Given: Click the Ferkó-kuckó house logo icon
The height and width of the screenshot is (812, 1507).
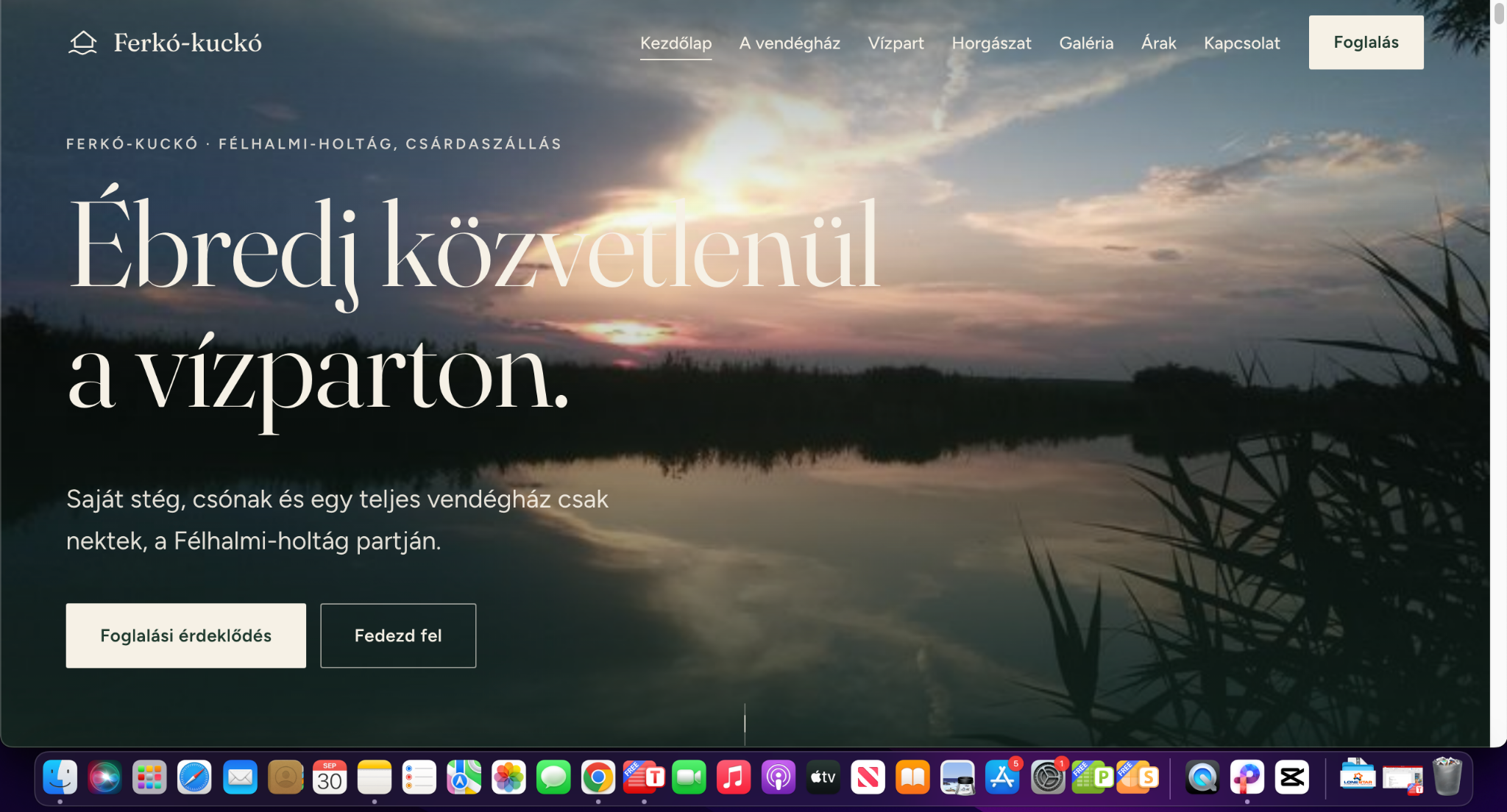Looking at the screenshot, I should pyautogui.click(x=83, y=43).
